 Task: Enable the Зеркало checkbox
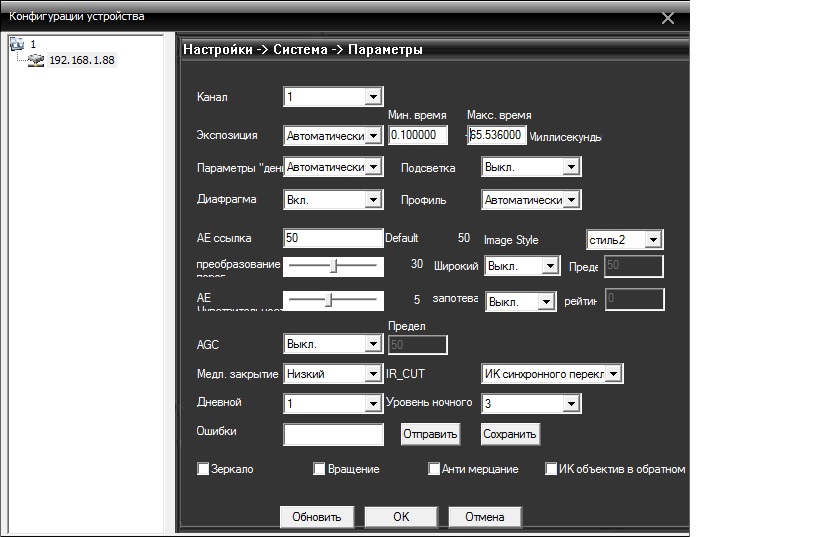(x=204, y=469)
